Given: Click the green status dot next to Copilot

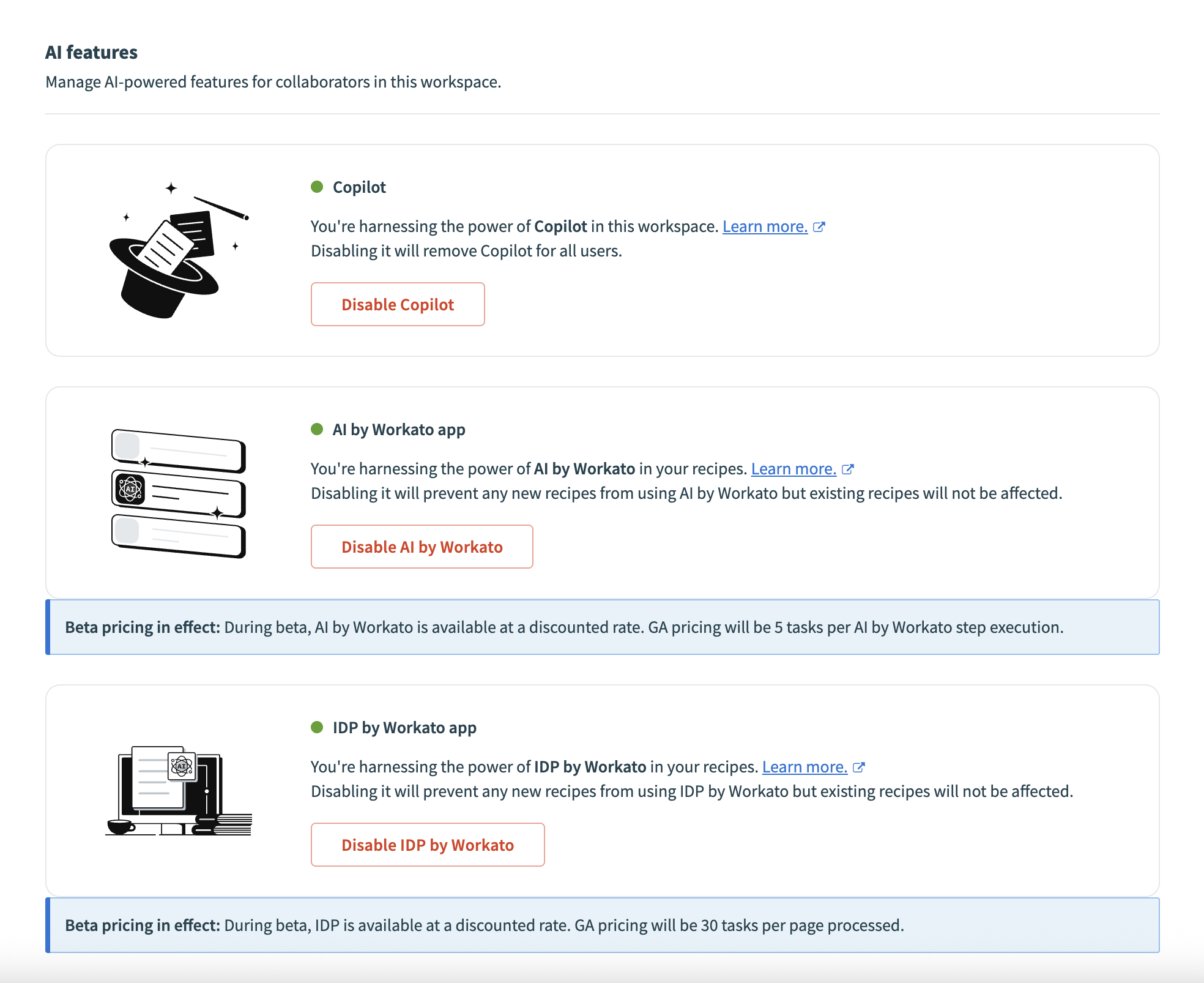Looking at the screenshot, I should click(x=316, y=187).
